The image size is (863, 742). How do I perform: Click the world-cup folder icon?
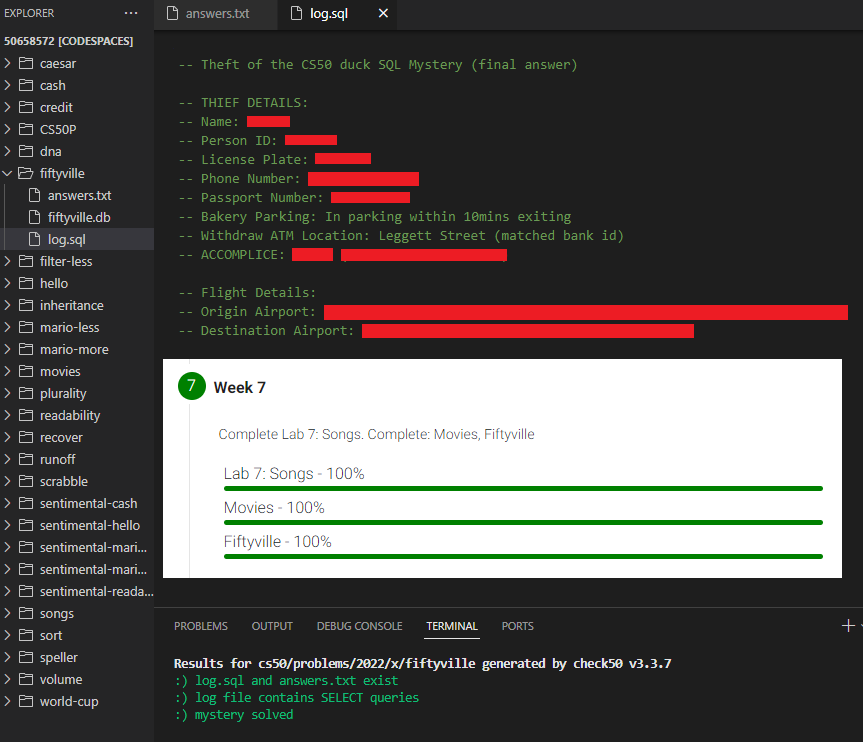point(26,701)
